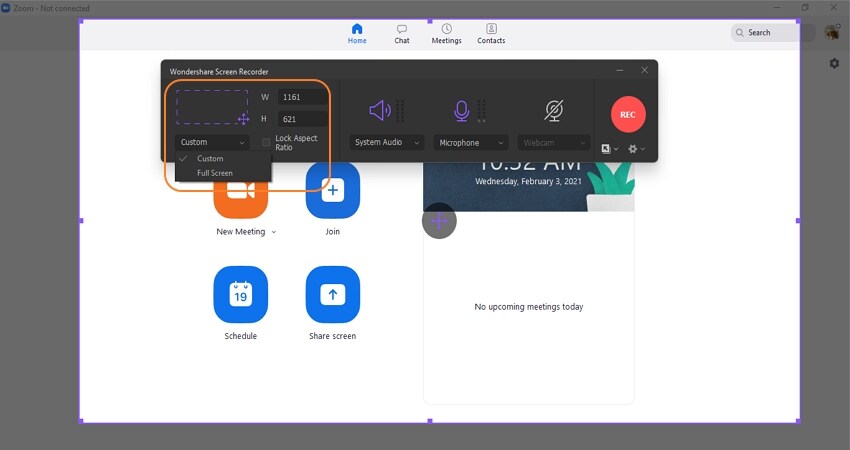The width and height of the screenshot is (850, 450).
Task: Go to the Zoom Home tab
Action: [357, 34]
